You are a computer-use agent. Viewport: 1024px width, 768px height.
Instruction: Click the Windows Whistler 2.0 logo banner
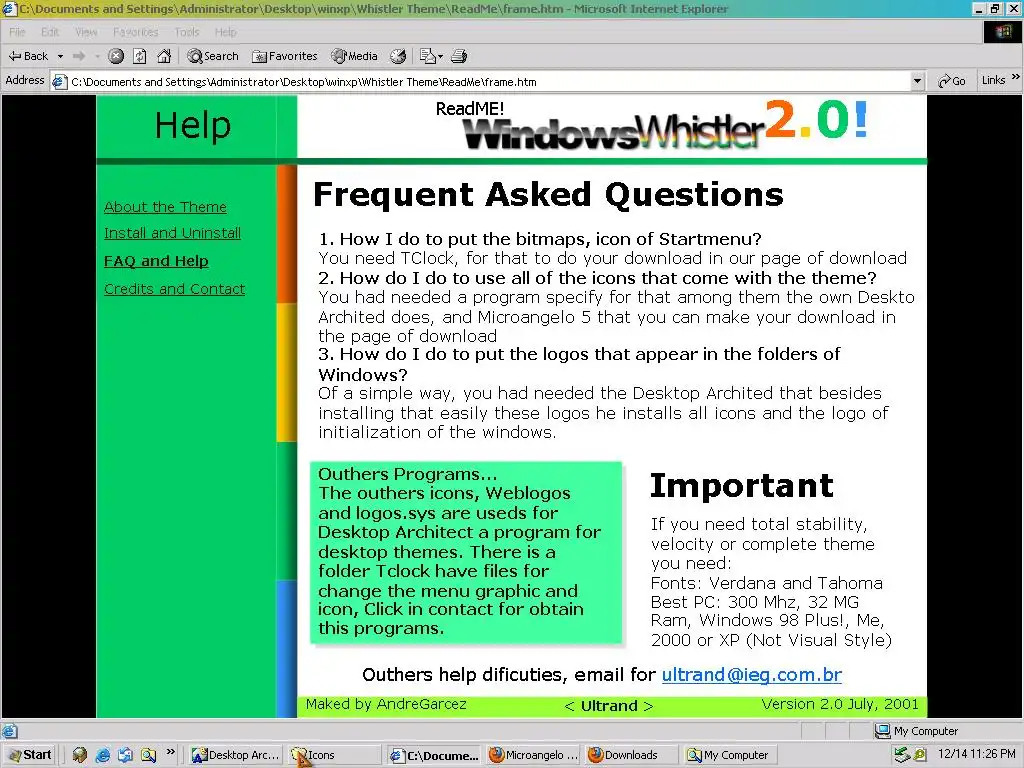665,125
